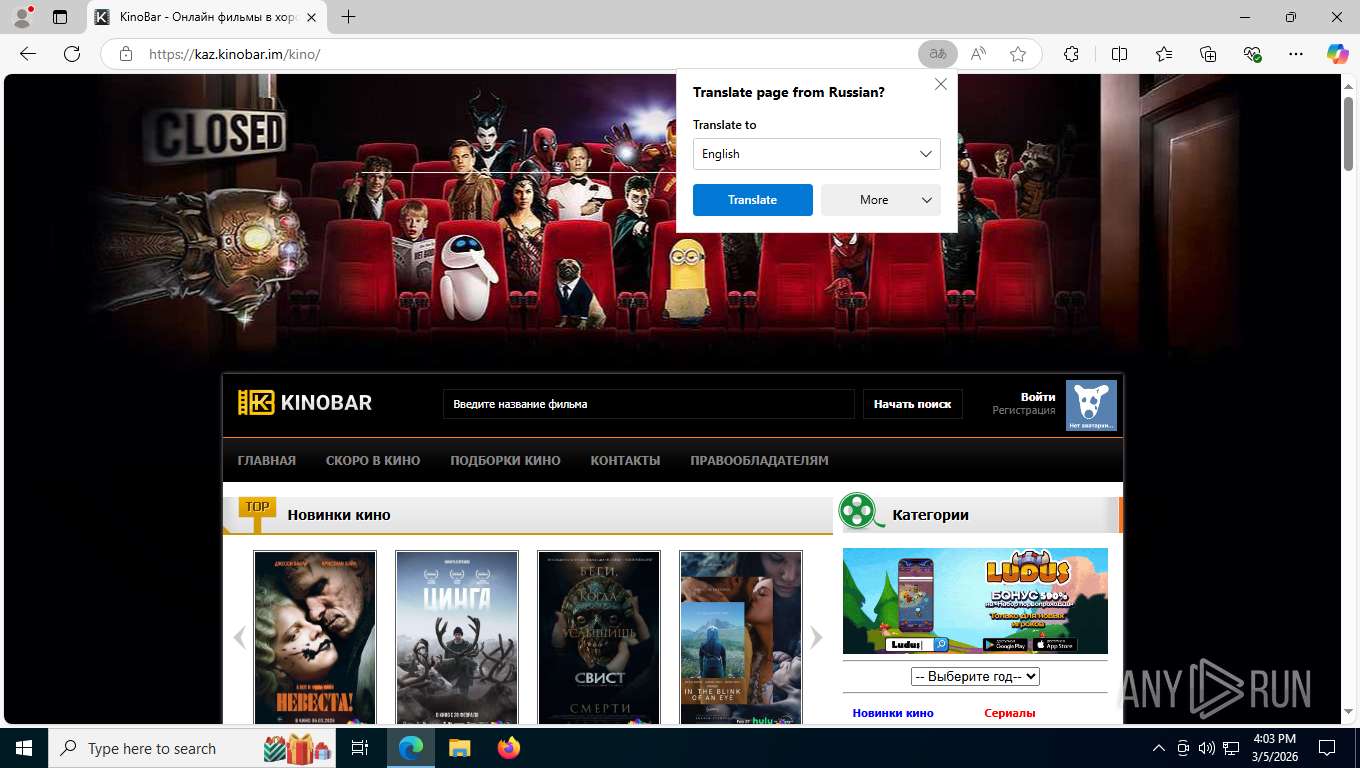Open ПОДБОРКИ КИНО menu item
1360x768 pixels.
coord(505,461)
